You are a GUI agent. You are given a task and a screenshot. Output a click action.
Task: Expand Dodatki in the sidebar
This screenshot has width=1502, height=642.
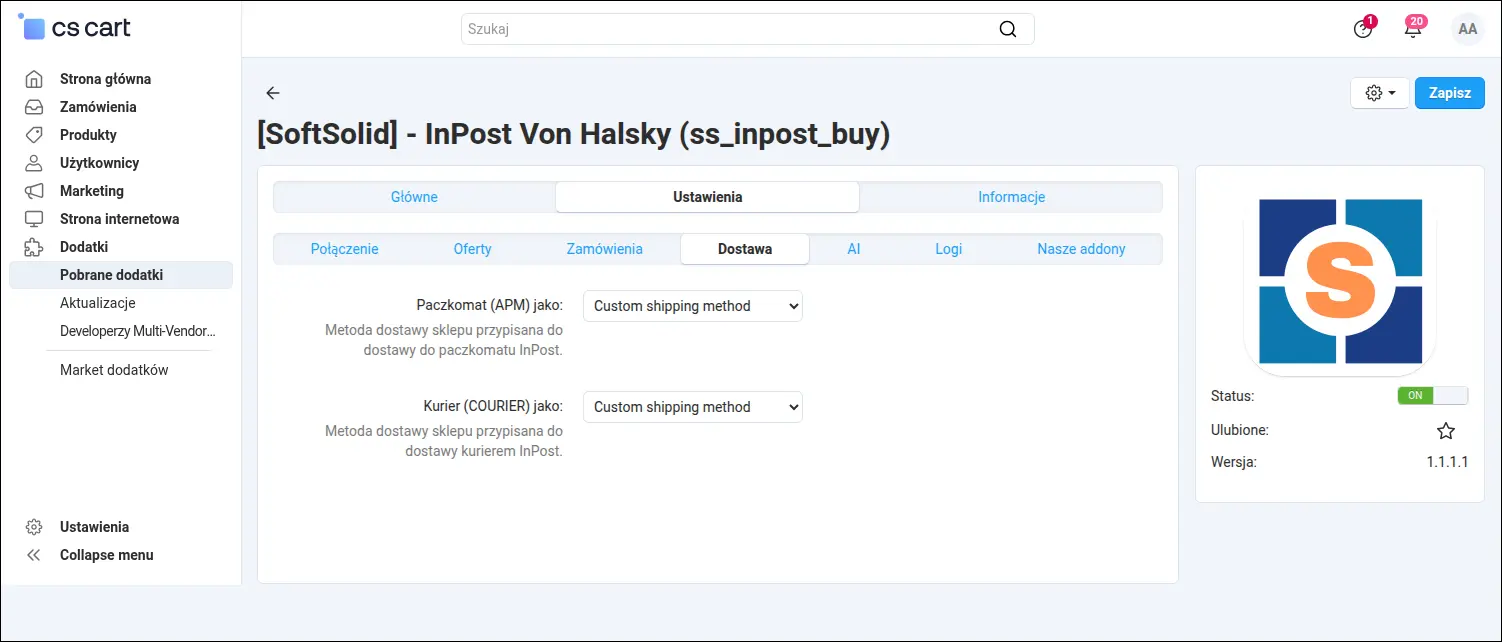pos(84,247)
